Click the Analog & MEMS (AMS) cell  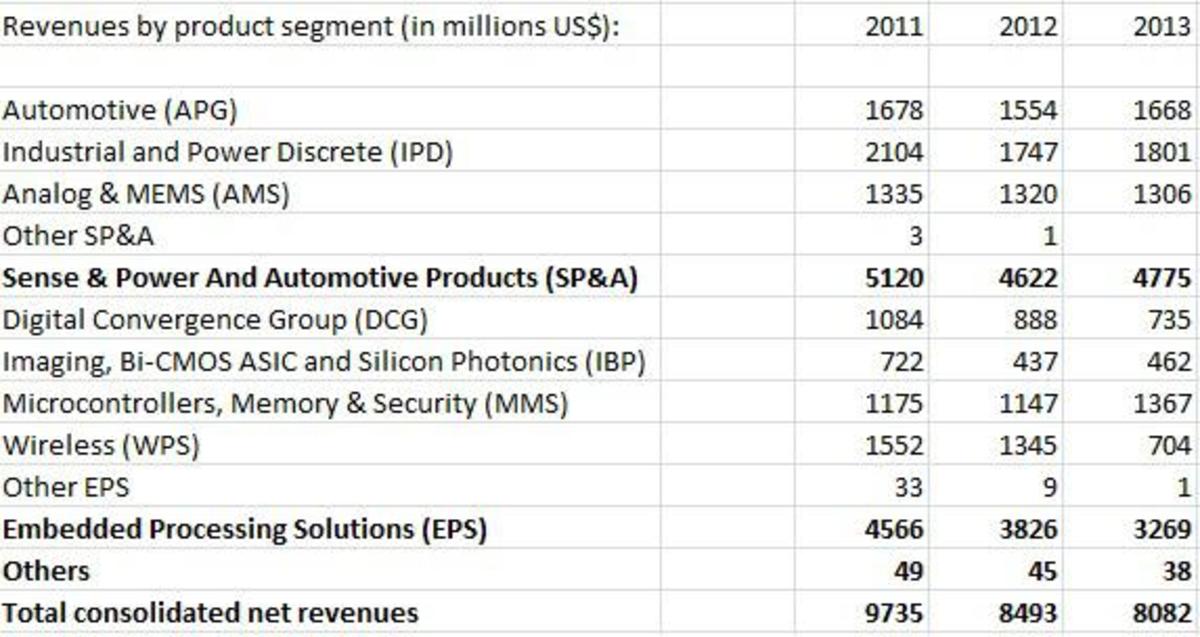(146, 194)
